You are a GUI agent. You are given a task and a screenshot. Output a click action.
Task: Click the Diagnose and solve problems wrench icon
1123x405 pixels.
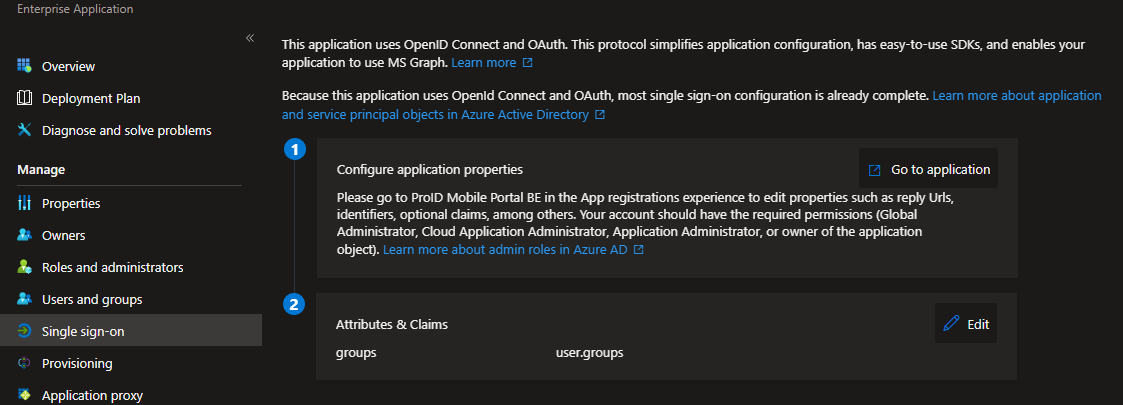coord(24,130)
